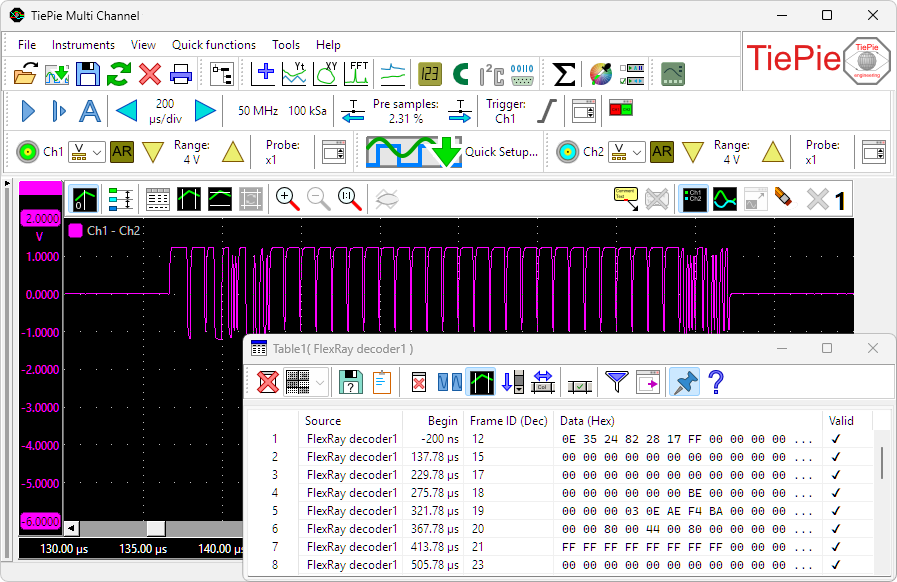
Task: Select table row with Frame ID 19
Action: 561,511
